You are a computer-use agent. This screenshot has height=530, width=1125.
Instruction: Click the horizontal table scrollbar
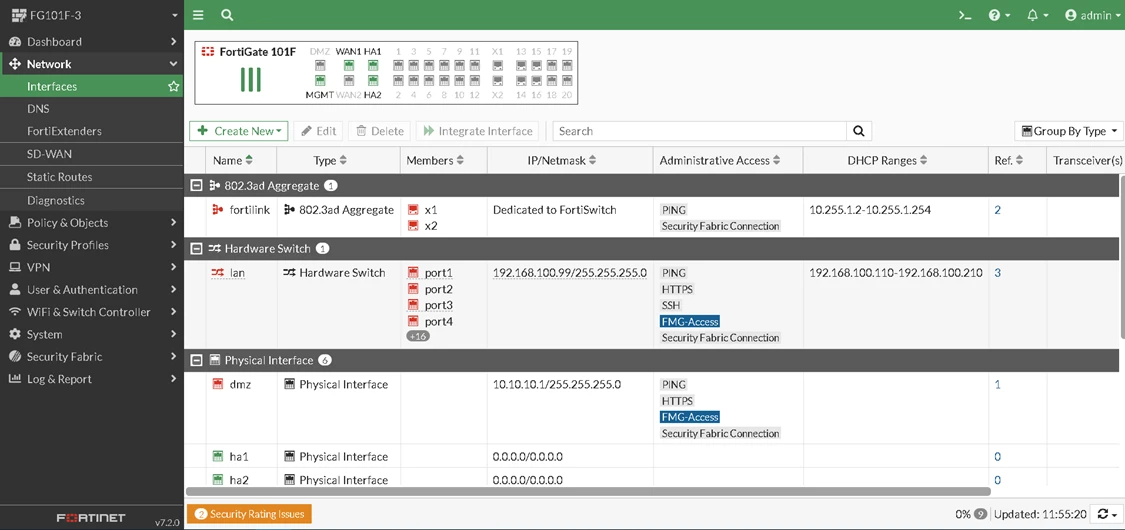pyautogui.click(x=588, y=491)
